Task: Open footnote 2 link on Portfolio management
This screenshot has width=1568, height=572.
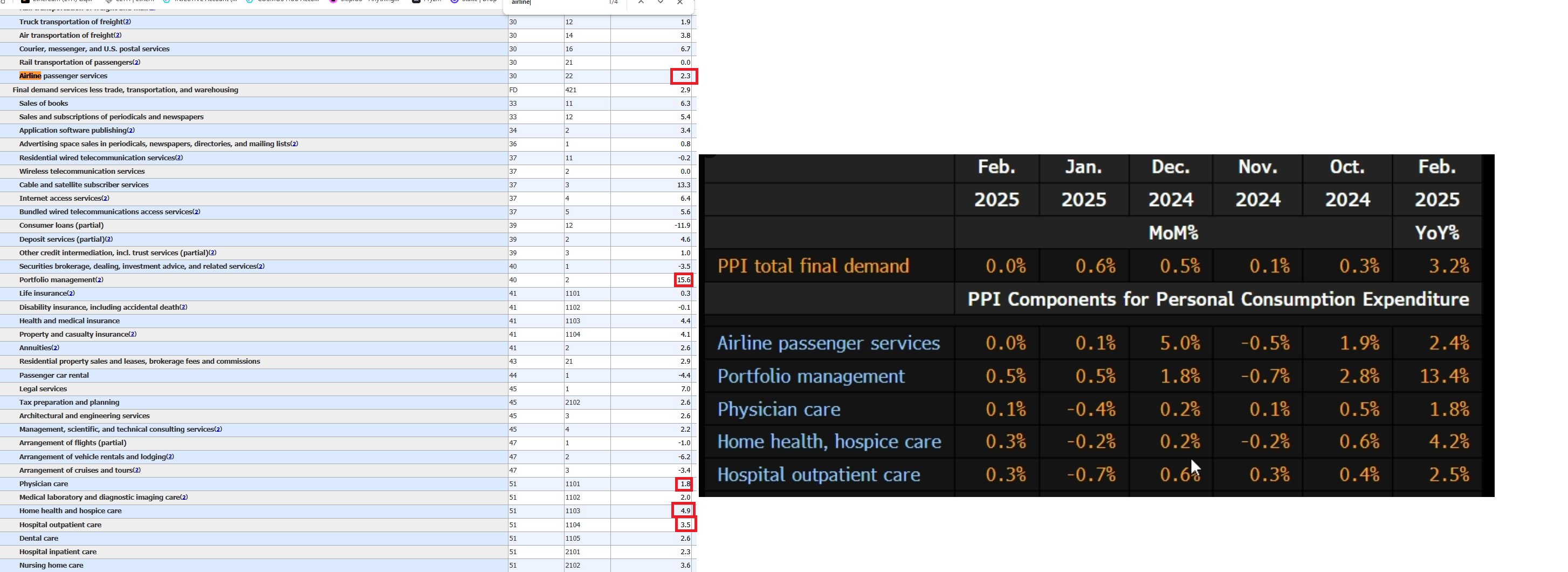Action: tap(100, 280)
